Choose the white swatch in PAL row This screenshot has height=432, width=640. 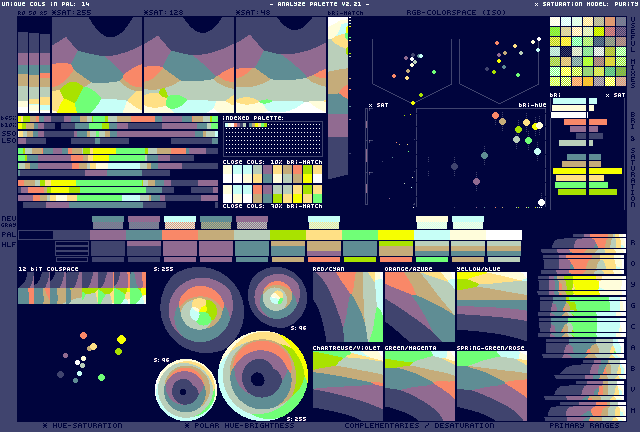pyautogui.click(x=504, y=235)
